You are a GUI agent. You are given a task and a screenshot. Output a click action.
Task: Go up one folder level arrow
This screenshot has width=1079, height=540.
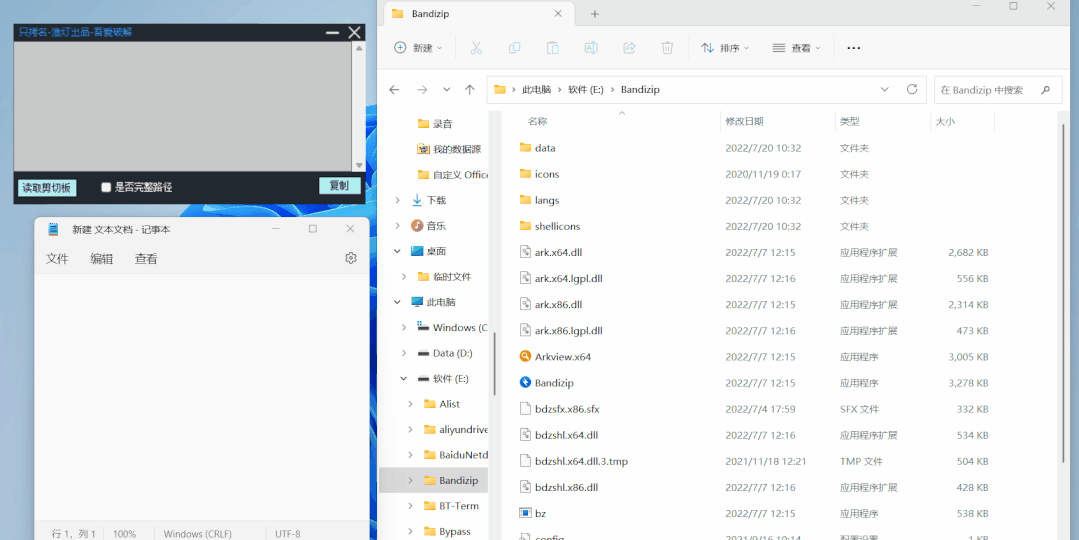469,89
